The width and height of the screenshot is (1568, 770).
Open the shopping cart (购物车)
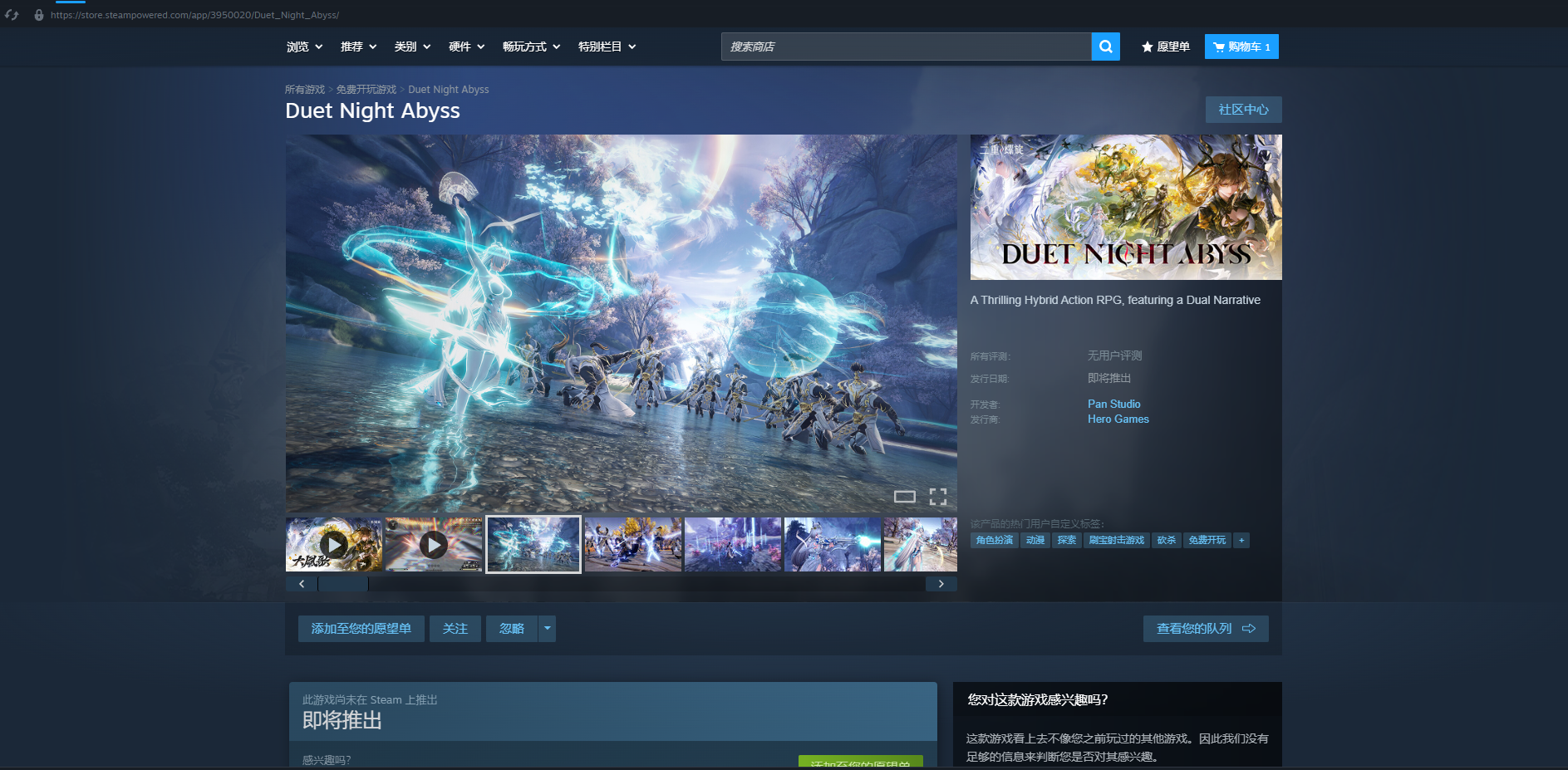(1241, 47)
